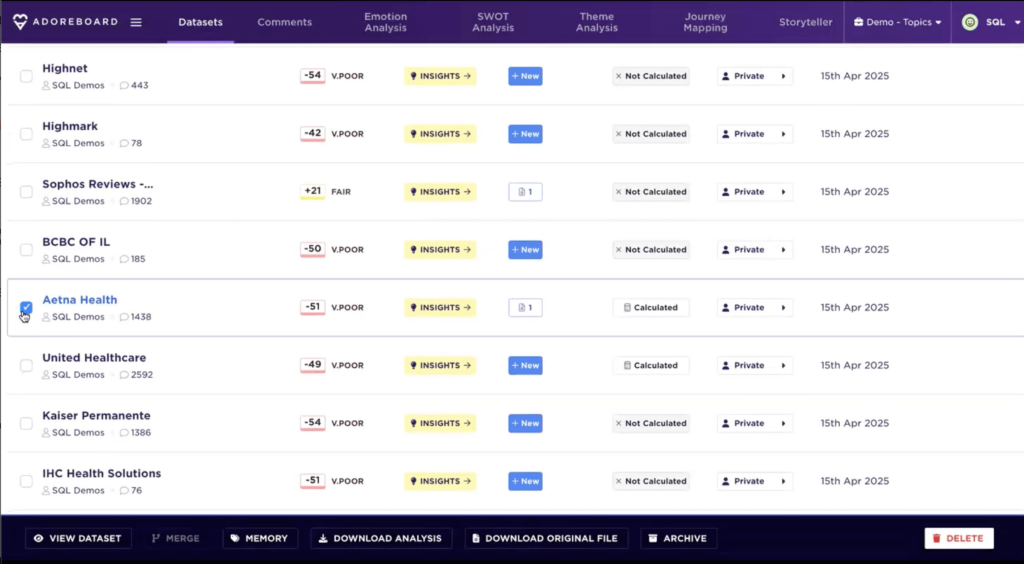
Task: Open the hamburger menu icon
Action: pos(136,22)
